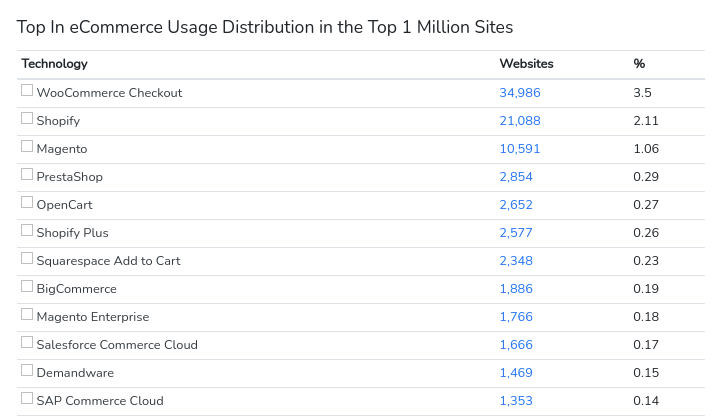The image size is (725, 416).
Task: Toggle the PrestaShop checkbox
Action: tap(27, 175)
